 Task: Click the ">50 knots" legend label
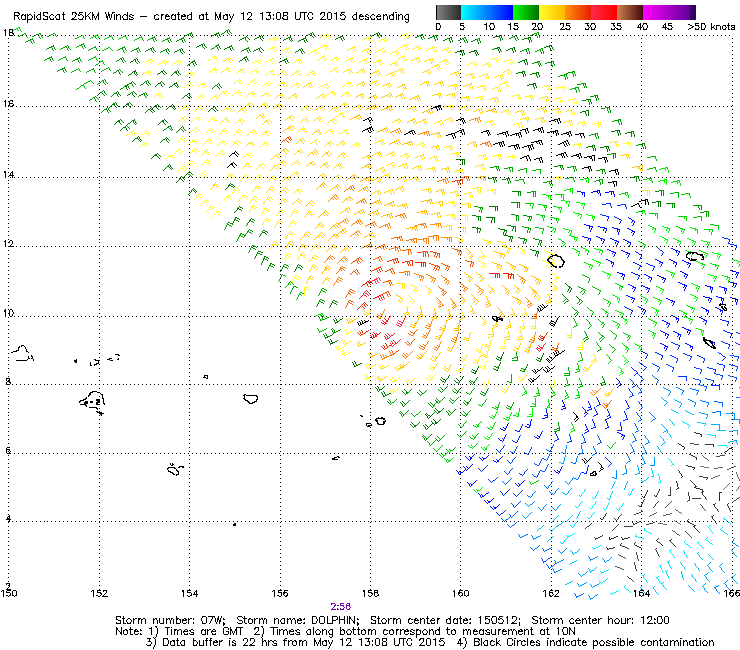coord(711,27)
